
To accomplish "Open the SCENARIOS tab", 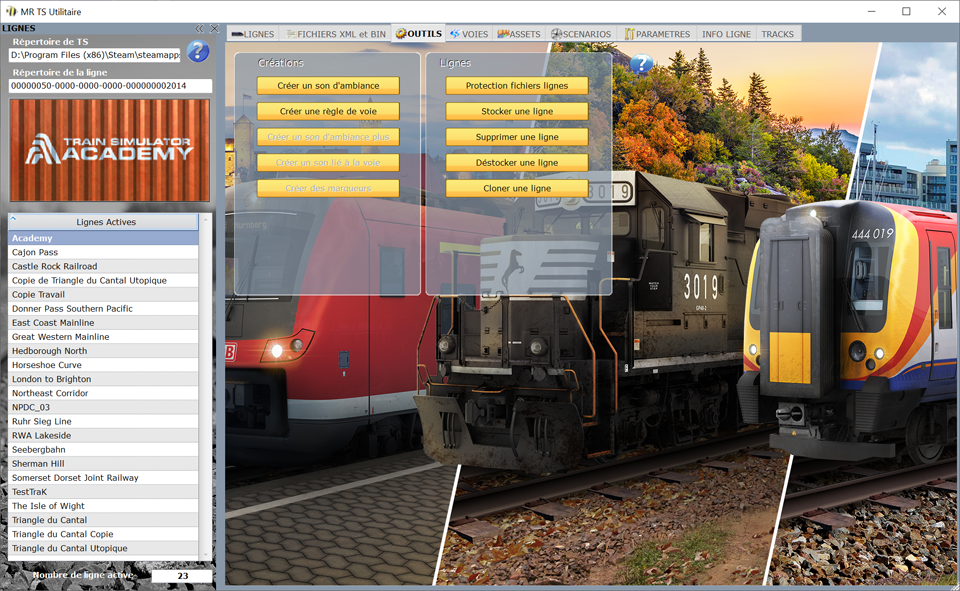I will tap(580, 34).
